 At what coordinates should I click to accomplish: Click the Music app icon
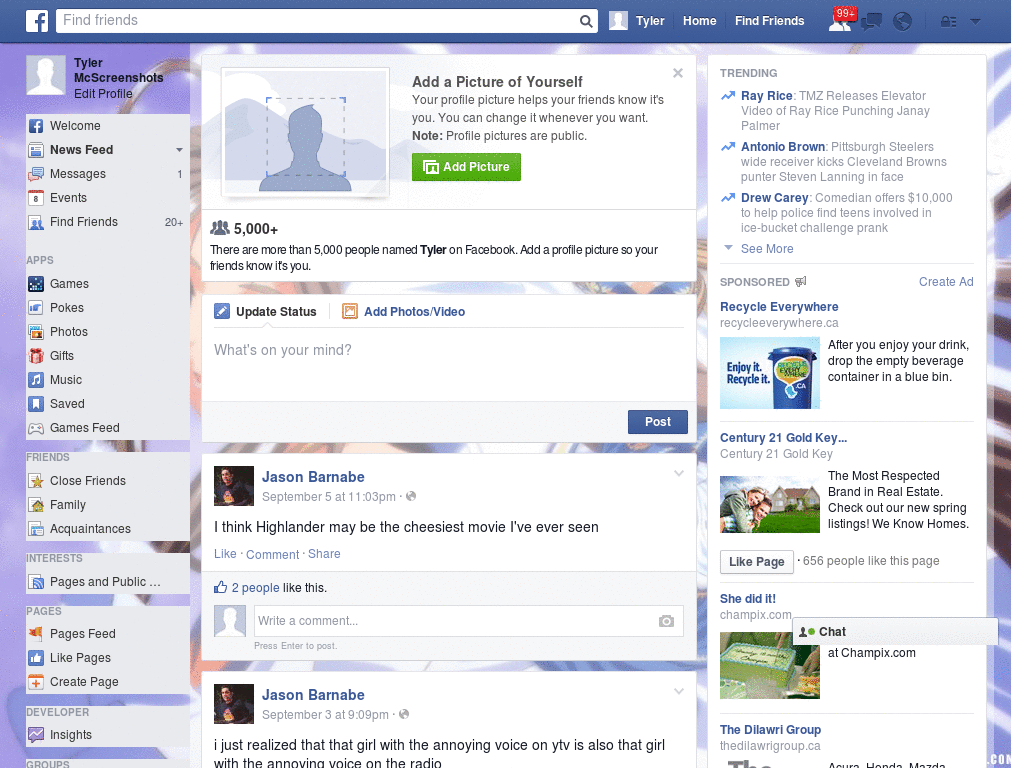36,380
